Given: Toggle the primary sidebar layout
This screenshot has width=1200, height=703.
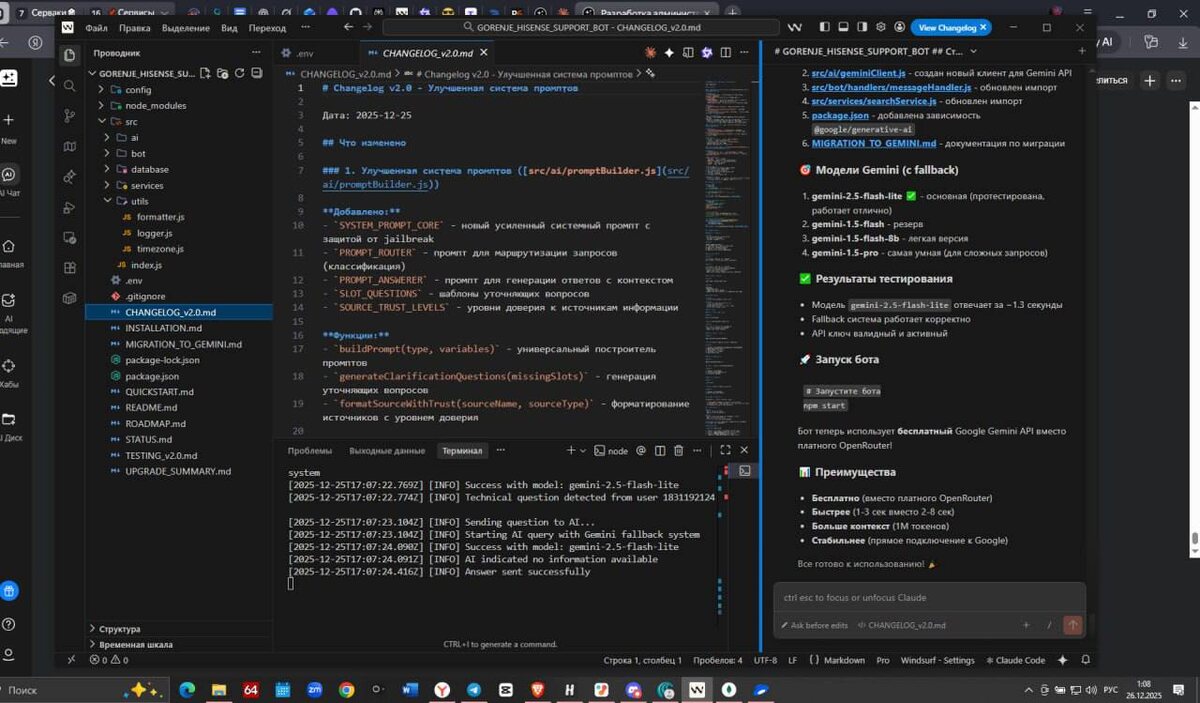Looking at the screenshot, I should [x=824, y=28].
